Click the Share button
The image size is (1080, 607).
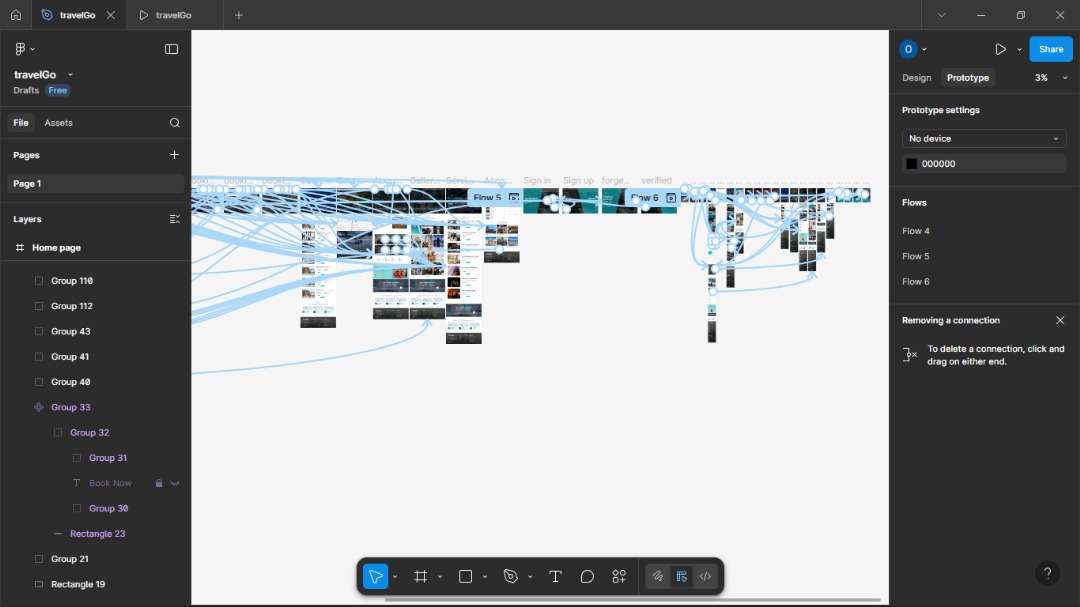[1051, 49]
